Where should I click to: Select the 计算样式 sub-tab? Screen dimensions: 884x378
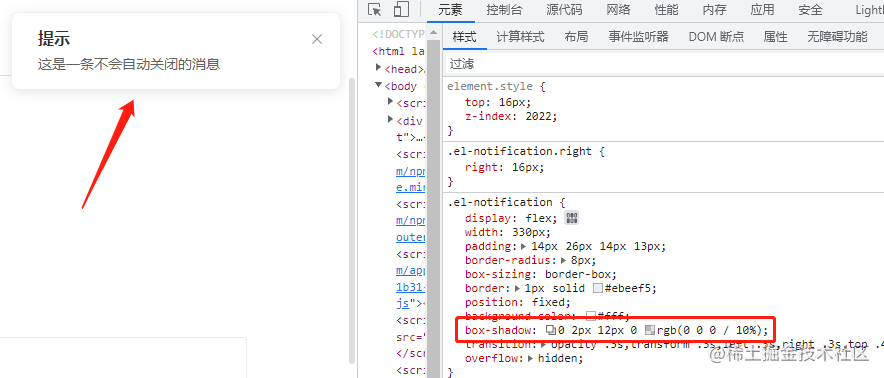pyautogui.click(x=520, y=37)
